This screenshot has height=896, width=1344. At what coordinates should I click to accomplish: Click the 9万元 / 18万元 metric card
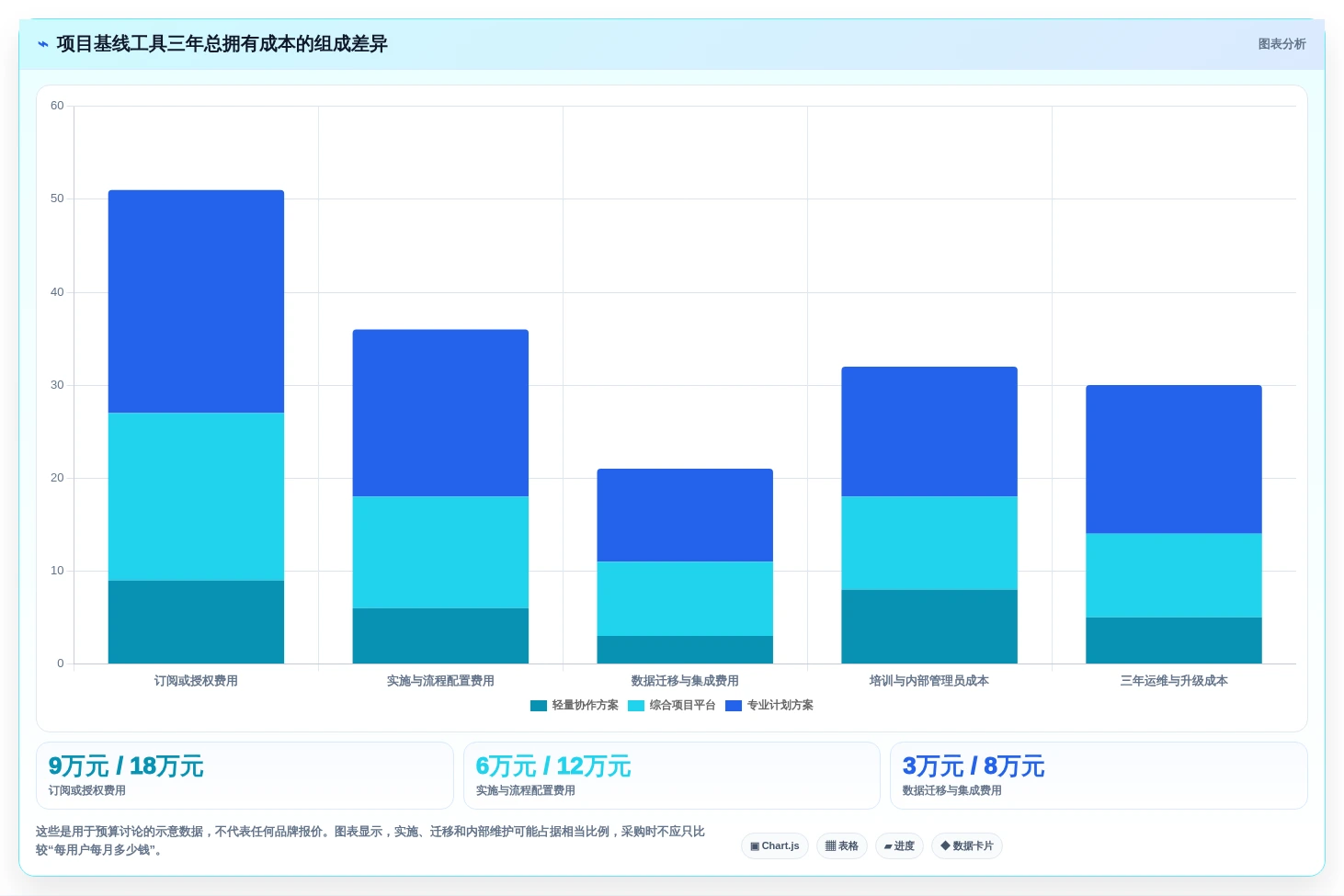pyautogui.click(x=245, y=776)
